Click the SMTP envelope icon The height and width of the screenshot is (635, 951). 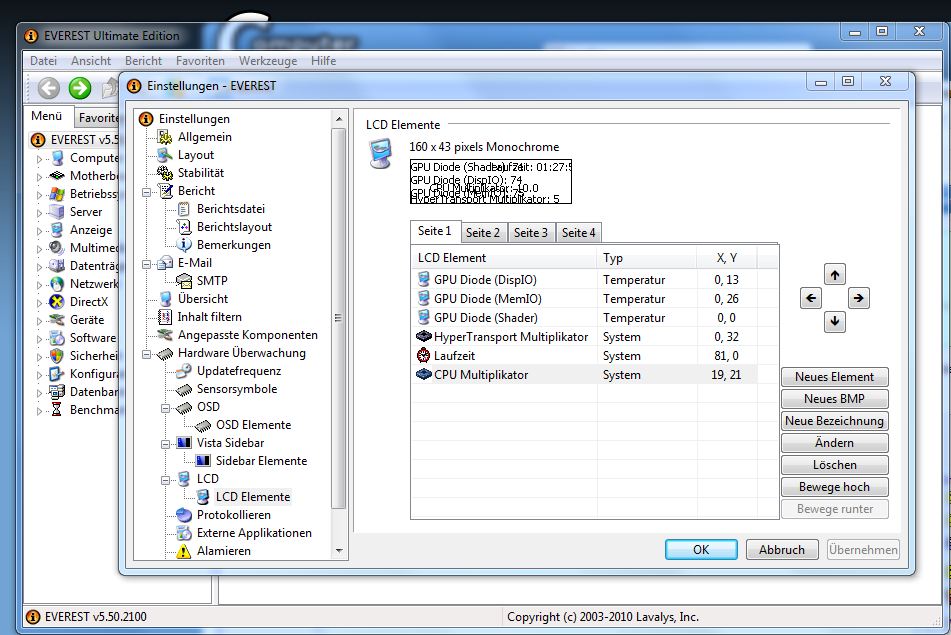[x=184, y=281]
